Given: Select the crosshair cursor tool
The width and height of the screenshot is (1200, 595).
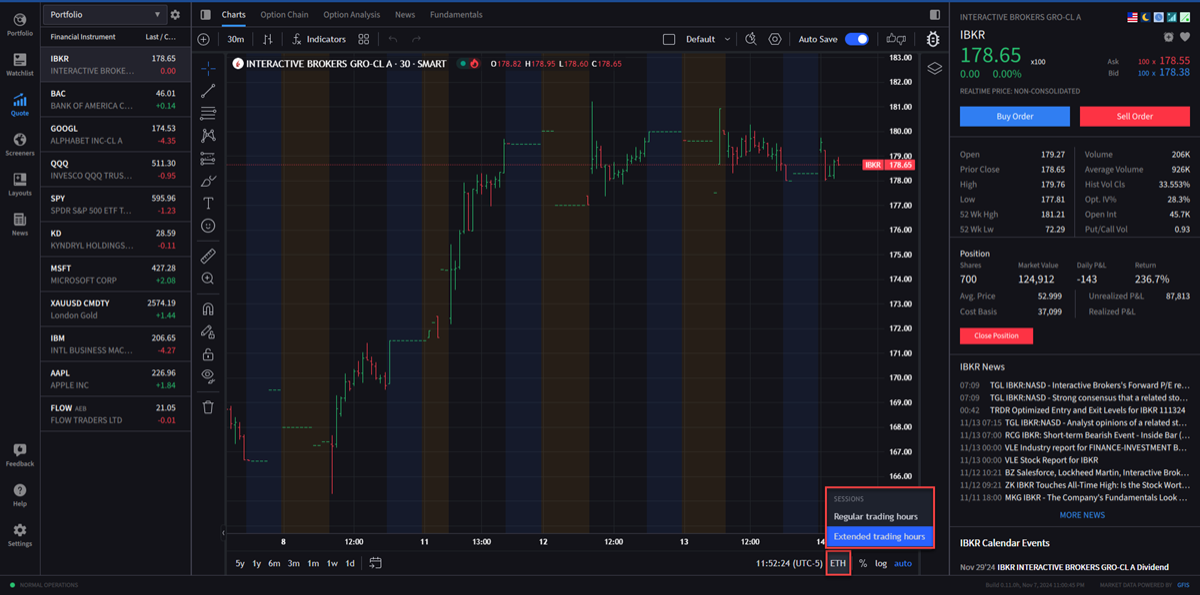Looking at the screenshot, I should [208, 68].
